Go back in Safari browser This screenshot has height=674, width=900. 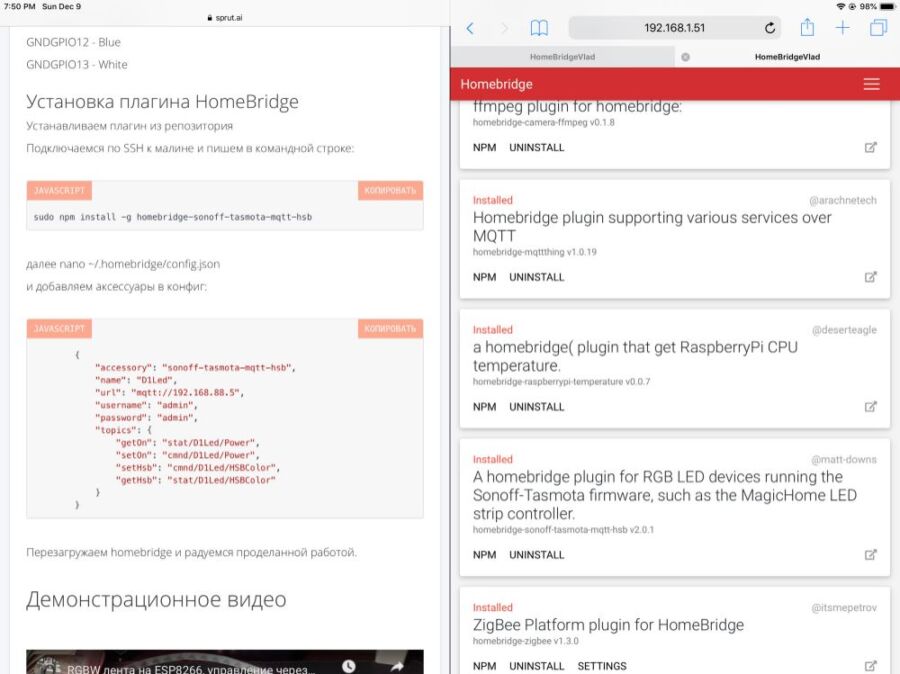(470, 28)
